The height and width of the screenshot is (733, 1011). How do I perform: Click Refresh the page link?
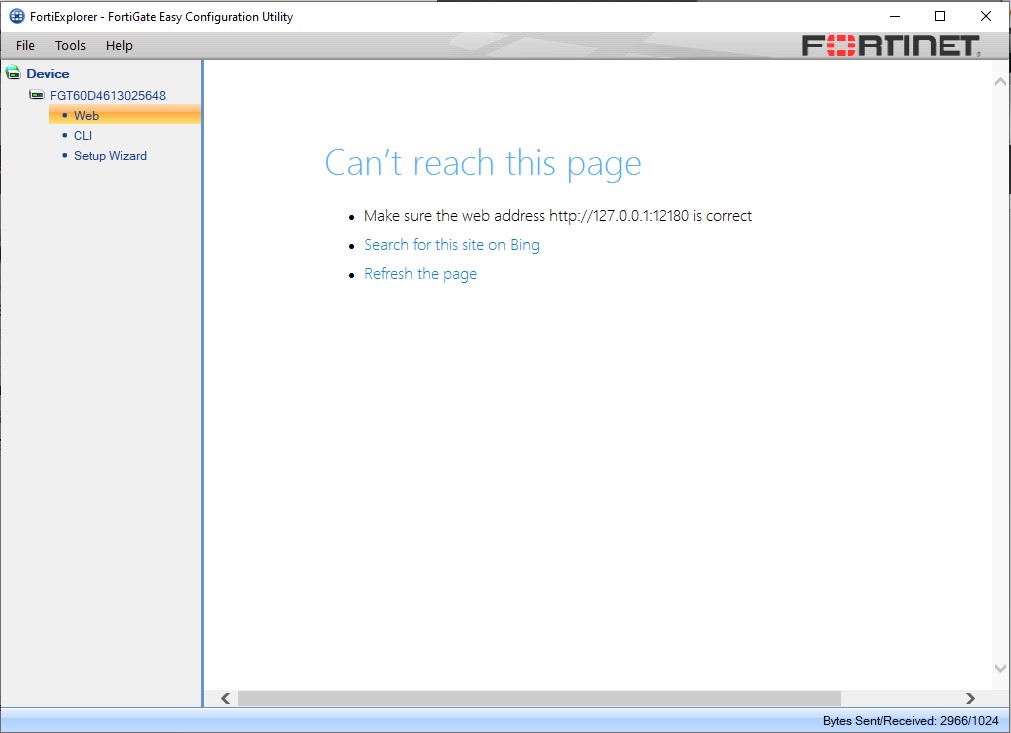[420, 274]
